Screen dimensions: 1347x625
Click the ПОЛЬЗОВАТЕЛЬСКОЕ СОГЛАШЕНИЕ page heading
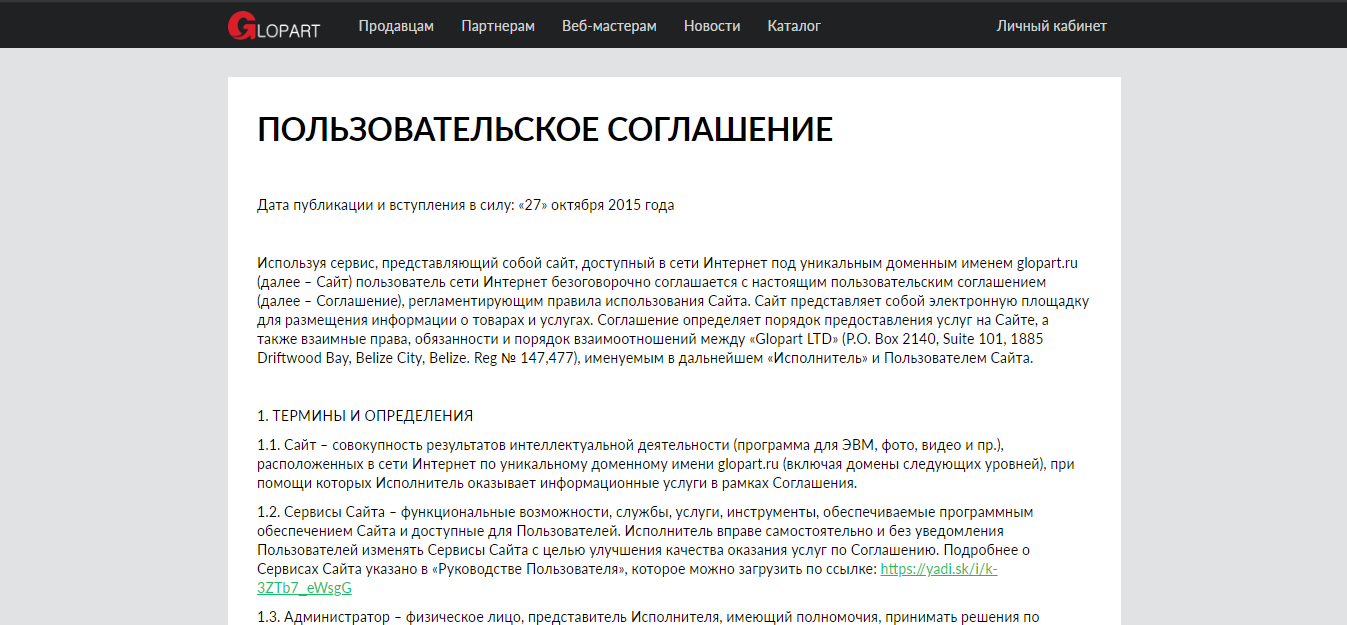click(x=545, y=130)
